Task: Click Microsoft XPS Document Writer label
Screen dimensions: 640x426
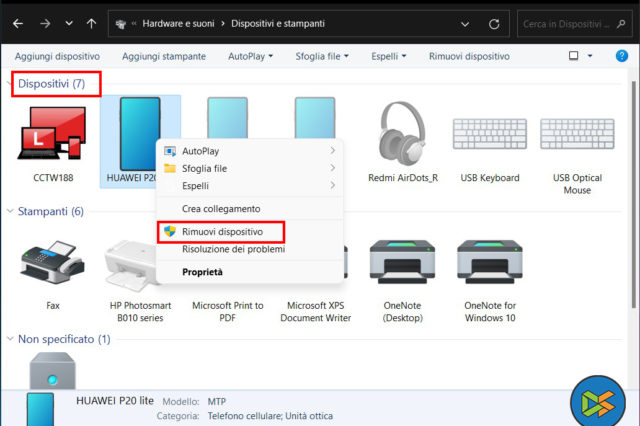Action: coord(316,312)
